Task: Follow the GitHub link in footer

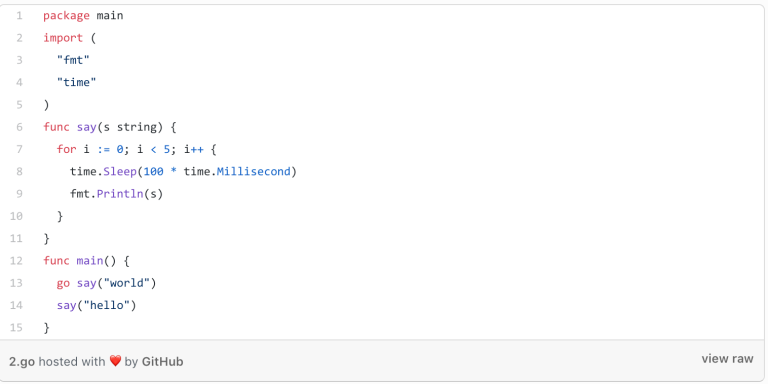Action: [162, 361]
